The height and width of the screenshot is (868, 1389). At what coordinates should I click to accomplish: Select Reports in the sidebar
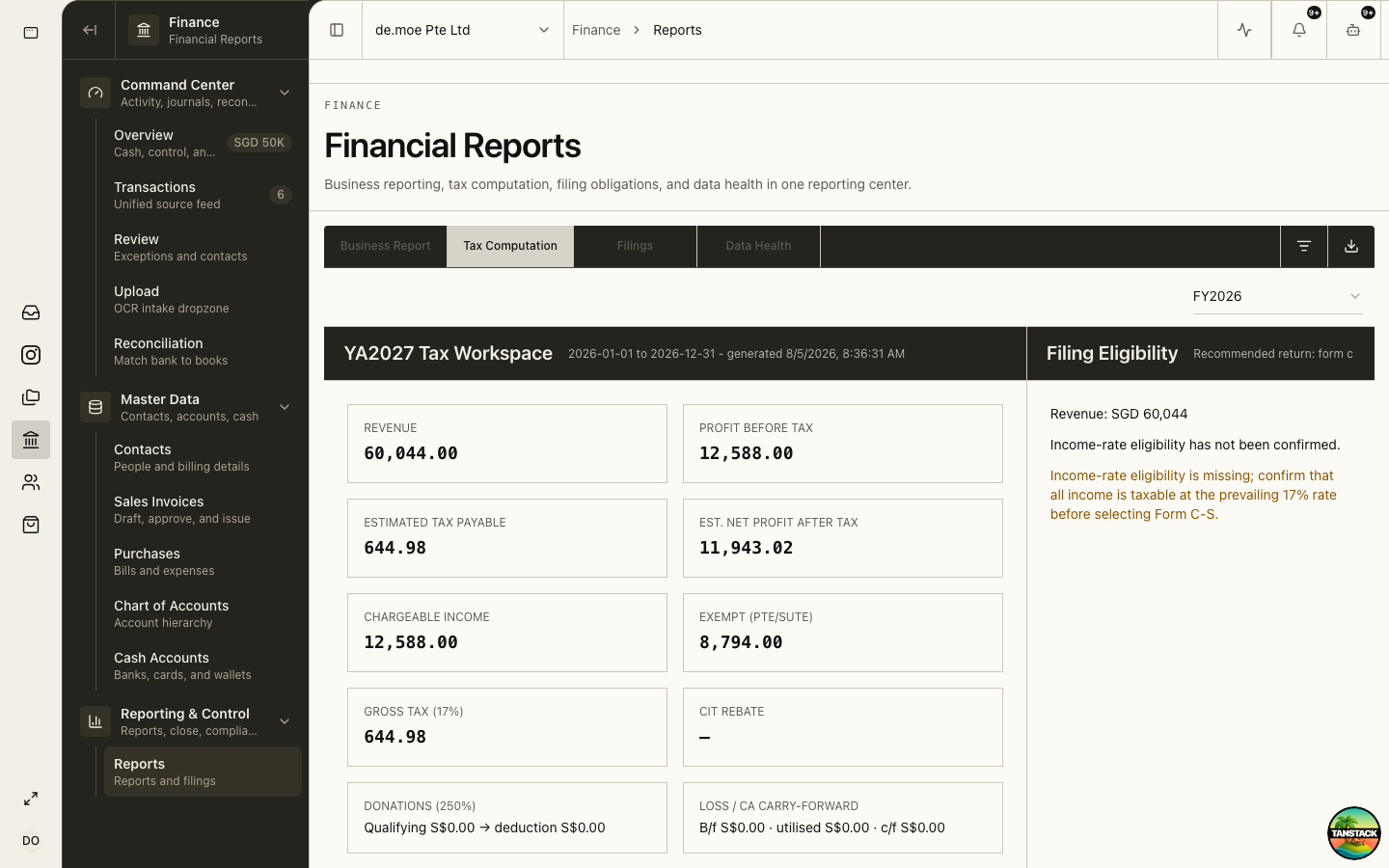[203, 772]
